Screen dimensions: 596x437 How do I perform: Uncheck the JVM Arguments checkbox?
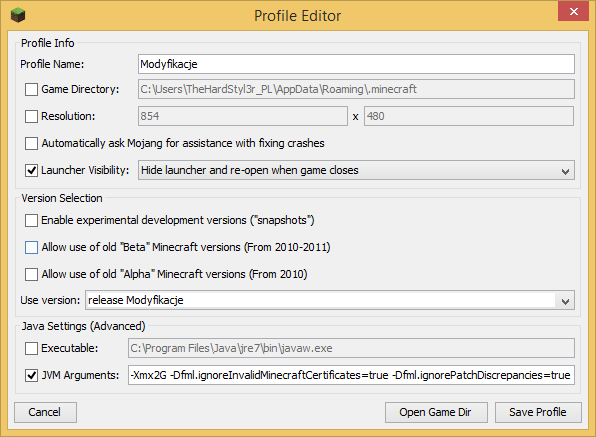[31, 375]
